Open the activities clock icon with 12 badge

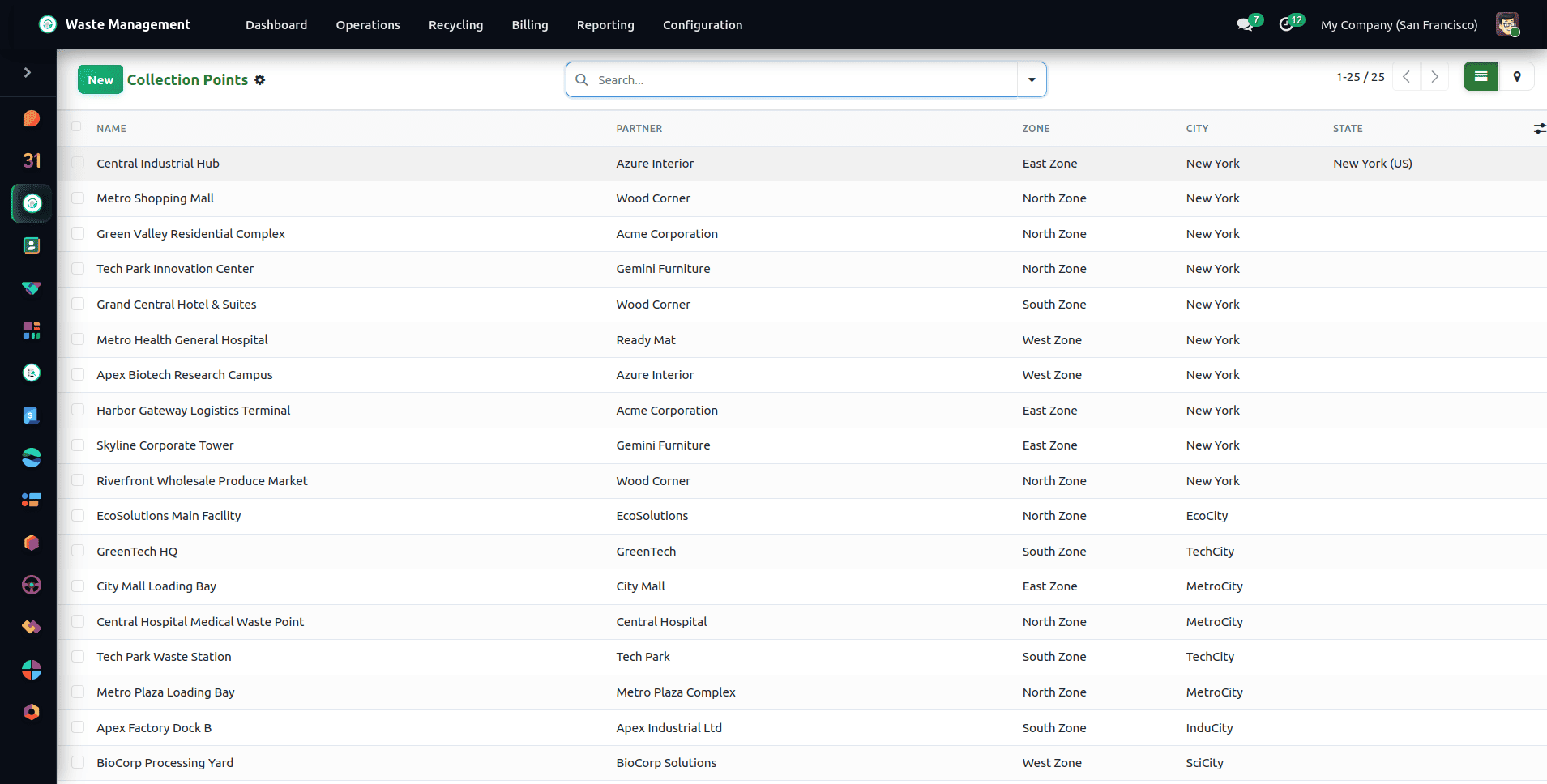coord(1287,24)
